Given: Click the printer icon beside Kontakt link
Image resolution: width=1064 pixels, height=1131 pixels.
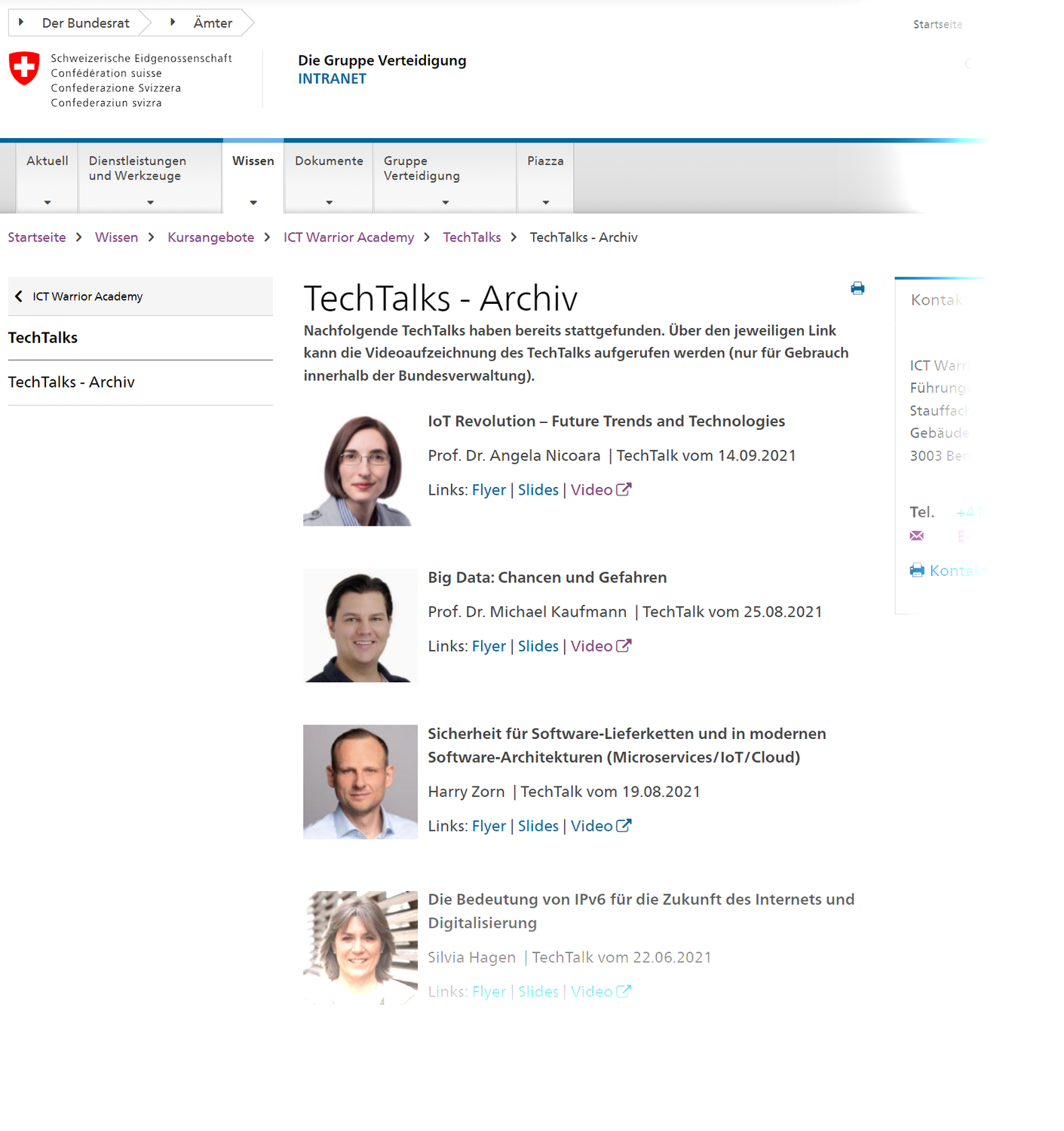Looking at the screenshot, I should [916, 571].
